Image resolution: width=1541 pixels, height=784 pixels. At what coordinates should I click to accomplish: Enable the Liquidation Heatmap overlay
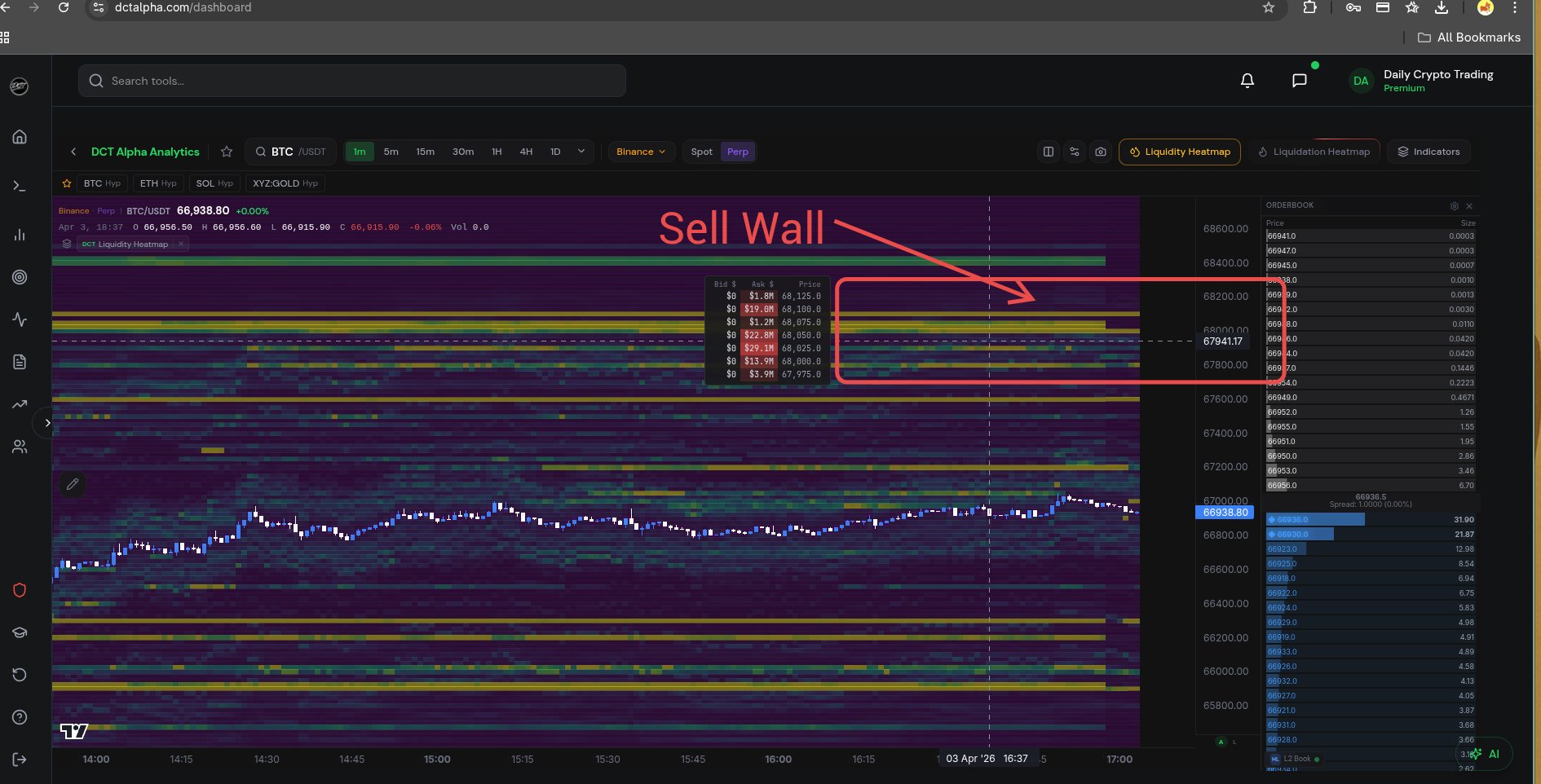[x=1314, y=152]
